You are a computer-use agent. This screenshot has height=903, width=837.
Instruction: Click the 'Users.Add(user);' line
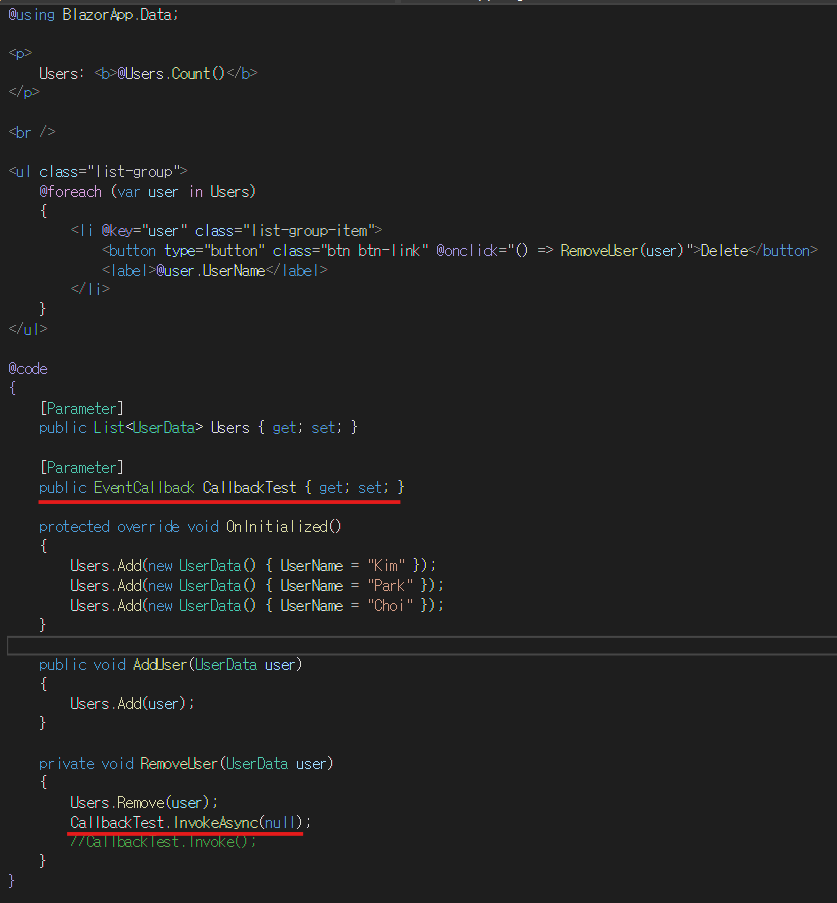(x=132, y=703)
